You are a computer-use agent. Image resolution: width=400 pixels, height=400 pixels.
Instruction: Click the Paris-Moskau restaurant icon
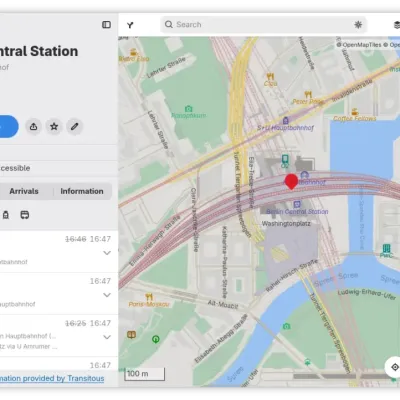point(149,297)
